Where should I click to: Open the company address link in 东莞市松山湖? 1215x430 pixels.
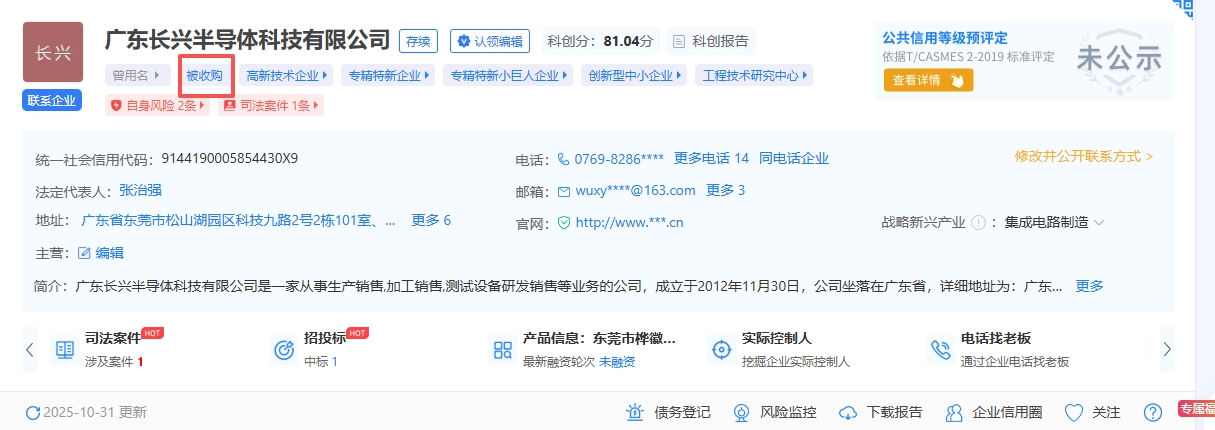click(238, 221)
